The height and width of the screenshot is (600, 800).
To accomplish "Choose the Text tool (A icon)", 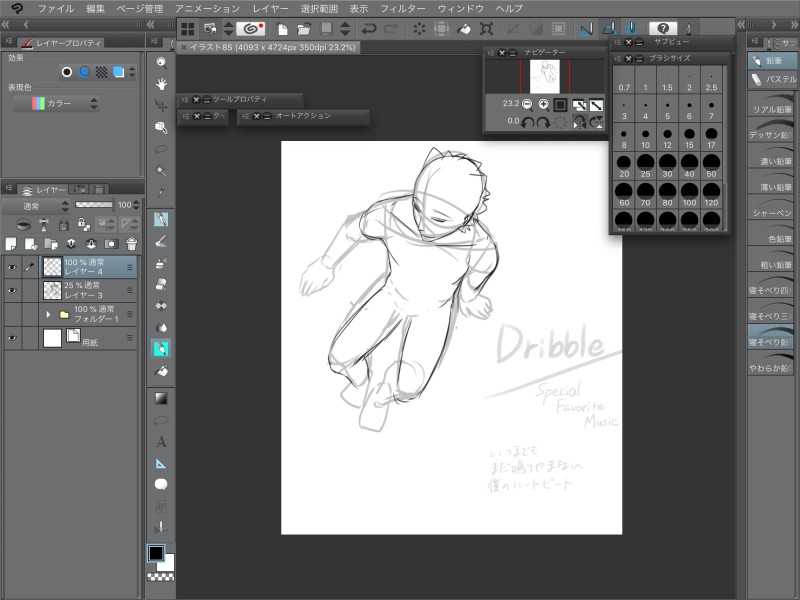I will click(x=161, y=441).
